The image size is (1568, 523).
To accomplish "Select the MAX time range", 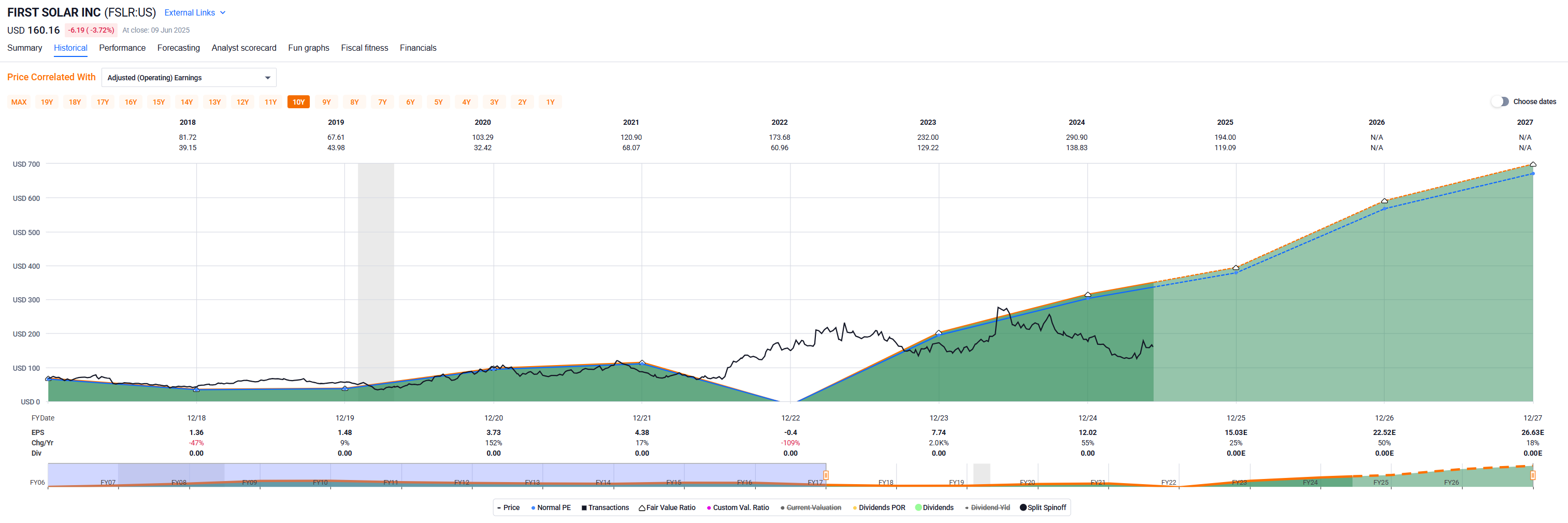I will click(19, 102).
